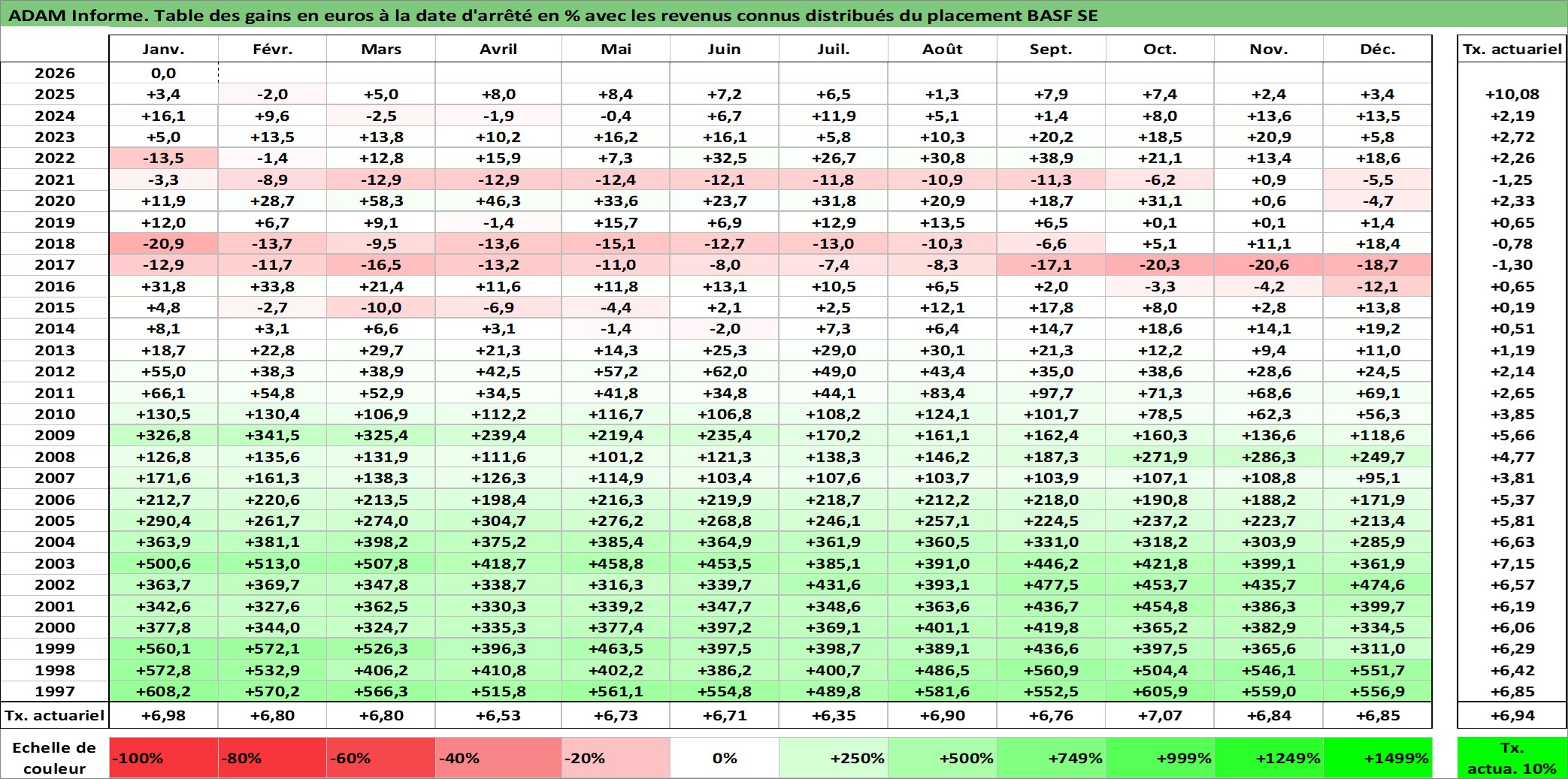
Task: Select the 'Oct.' column header
Action: click(1160, 49)
